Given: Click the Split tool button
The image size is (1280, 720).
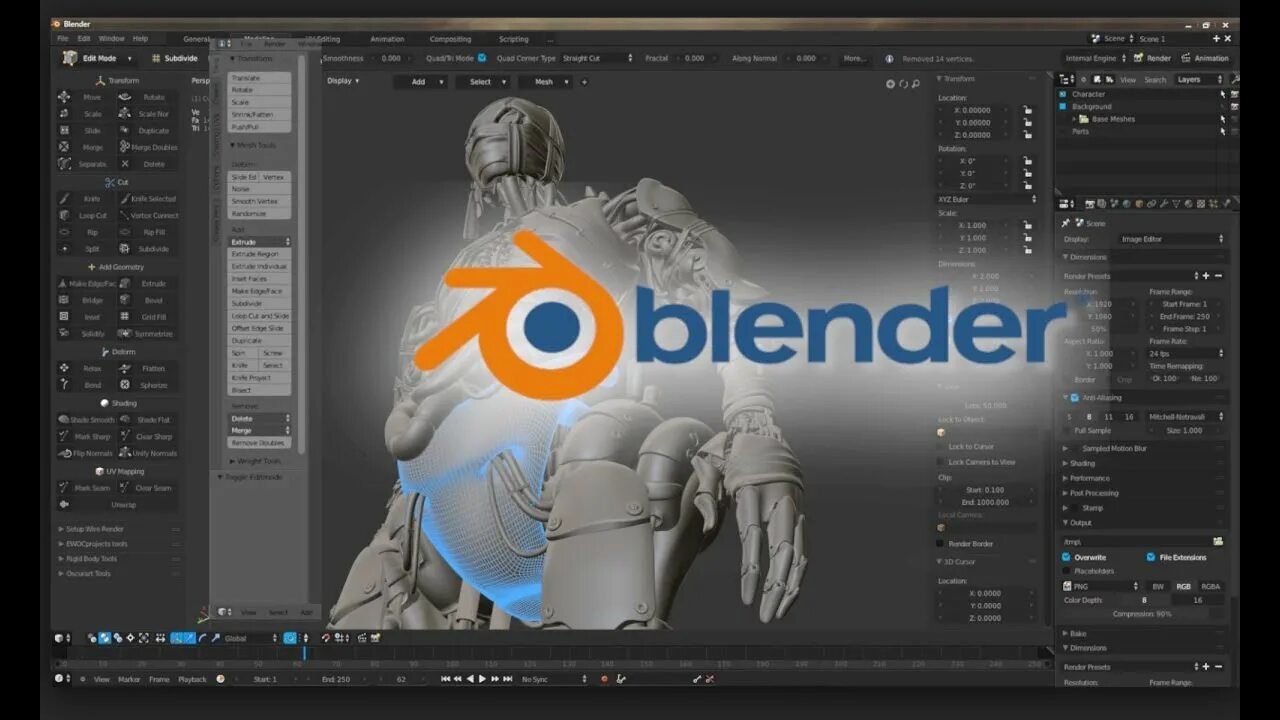Looking at the screenshot, I should click(86, 248).
